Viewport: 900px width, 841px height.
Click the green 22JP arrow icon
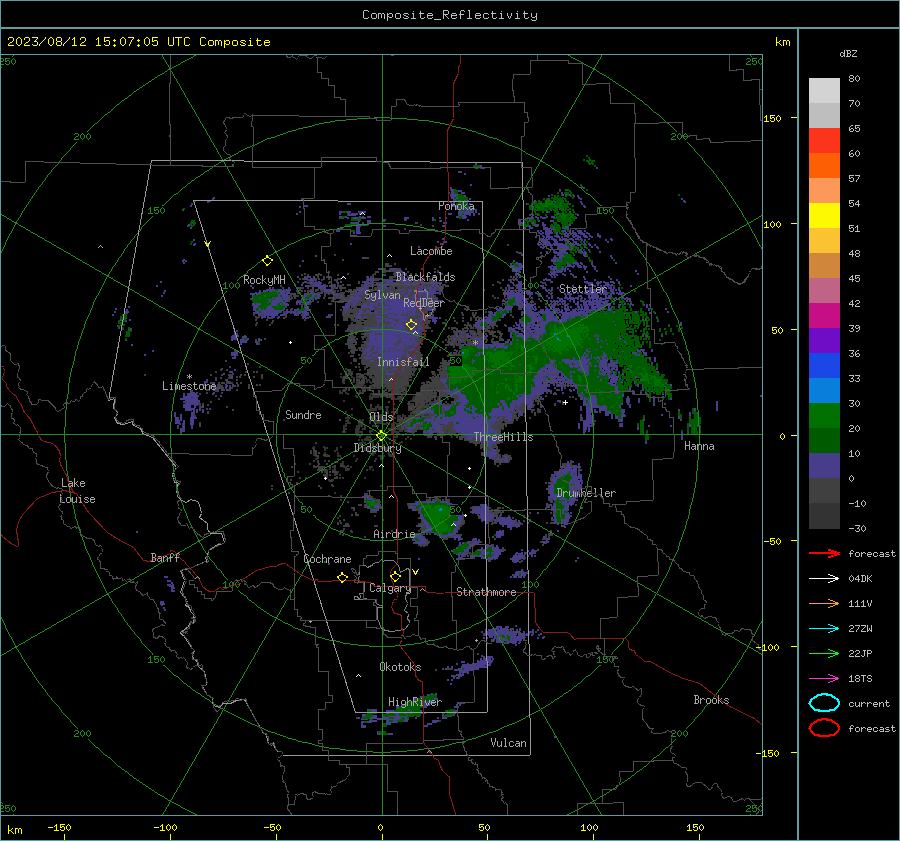click(x=824, y=653)
